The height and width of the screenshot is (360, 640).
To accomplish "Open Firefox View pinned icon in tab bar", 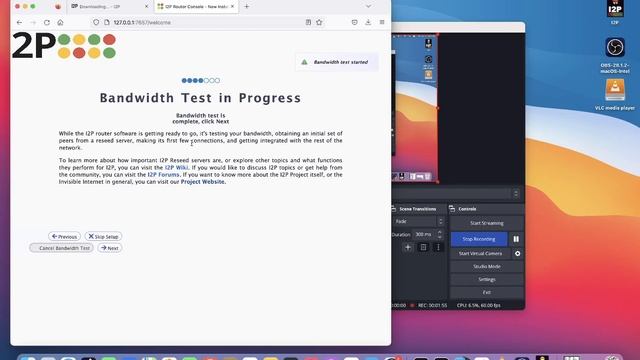I will pos(58,7).
